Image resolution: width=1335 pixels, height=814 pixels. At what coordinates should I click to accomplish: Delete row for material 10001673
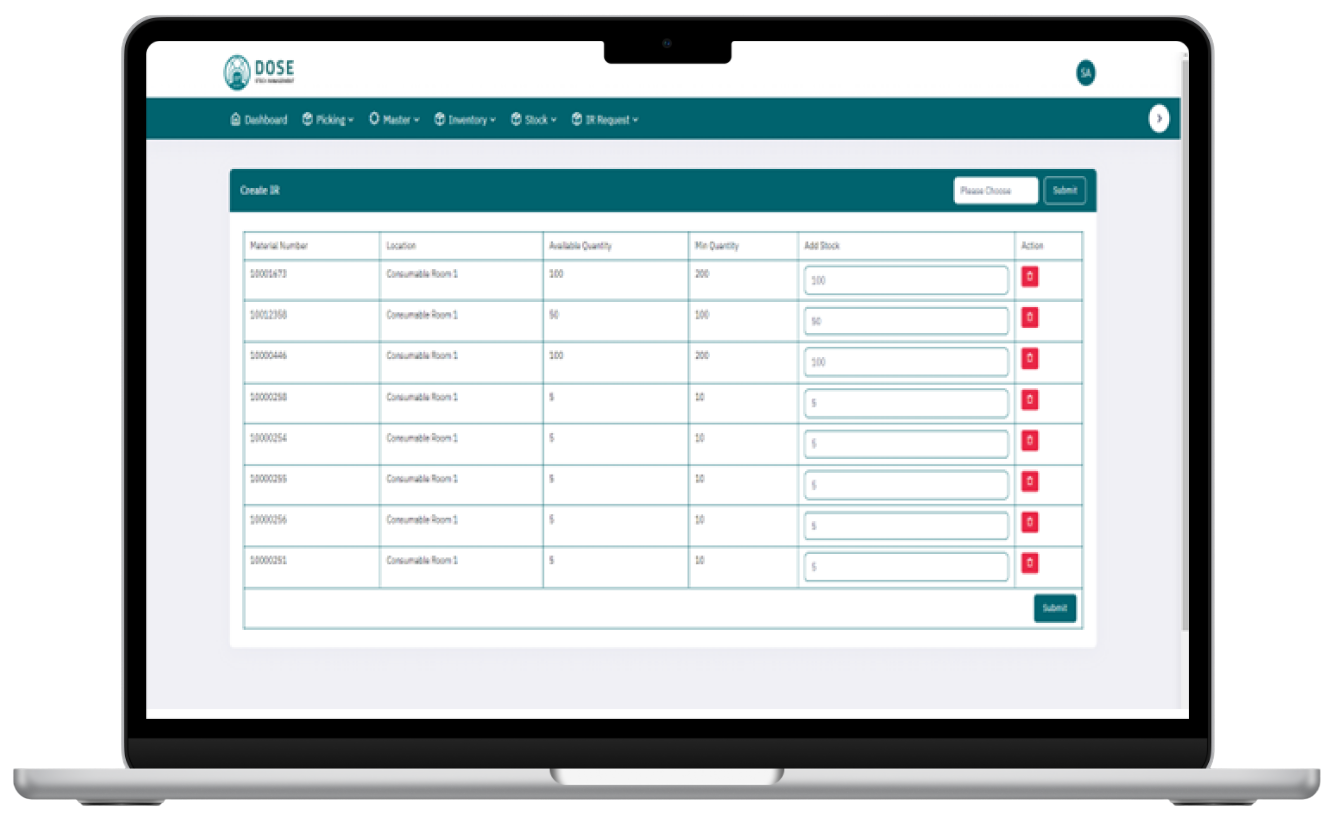tap(1029, 277)
